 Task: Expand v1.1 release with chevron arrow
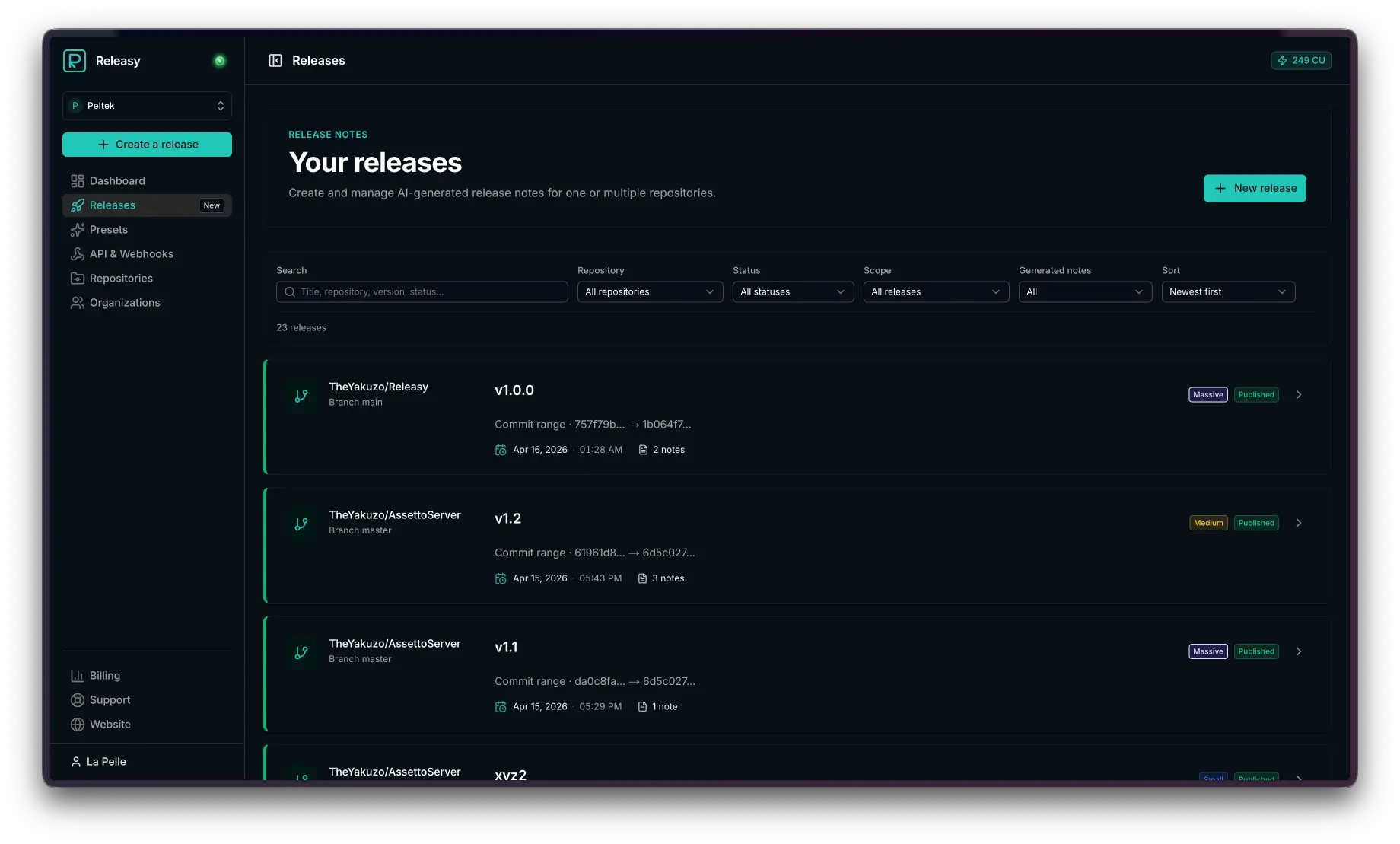1299,652
